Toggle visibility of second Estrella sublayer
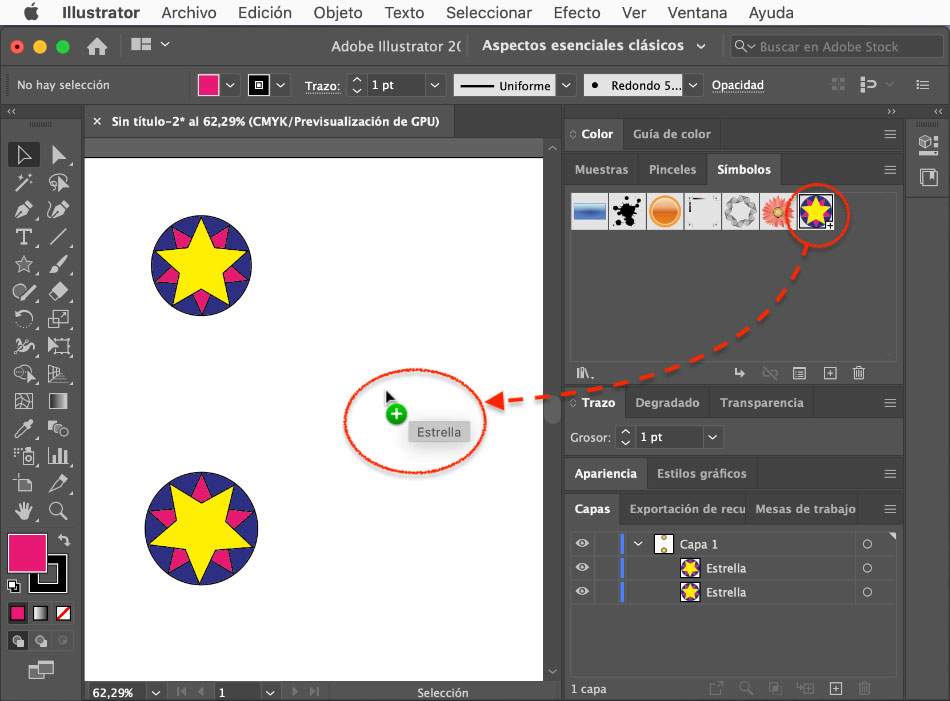This screenshot has width=950, height=701. [581, 592]
